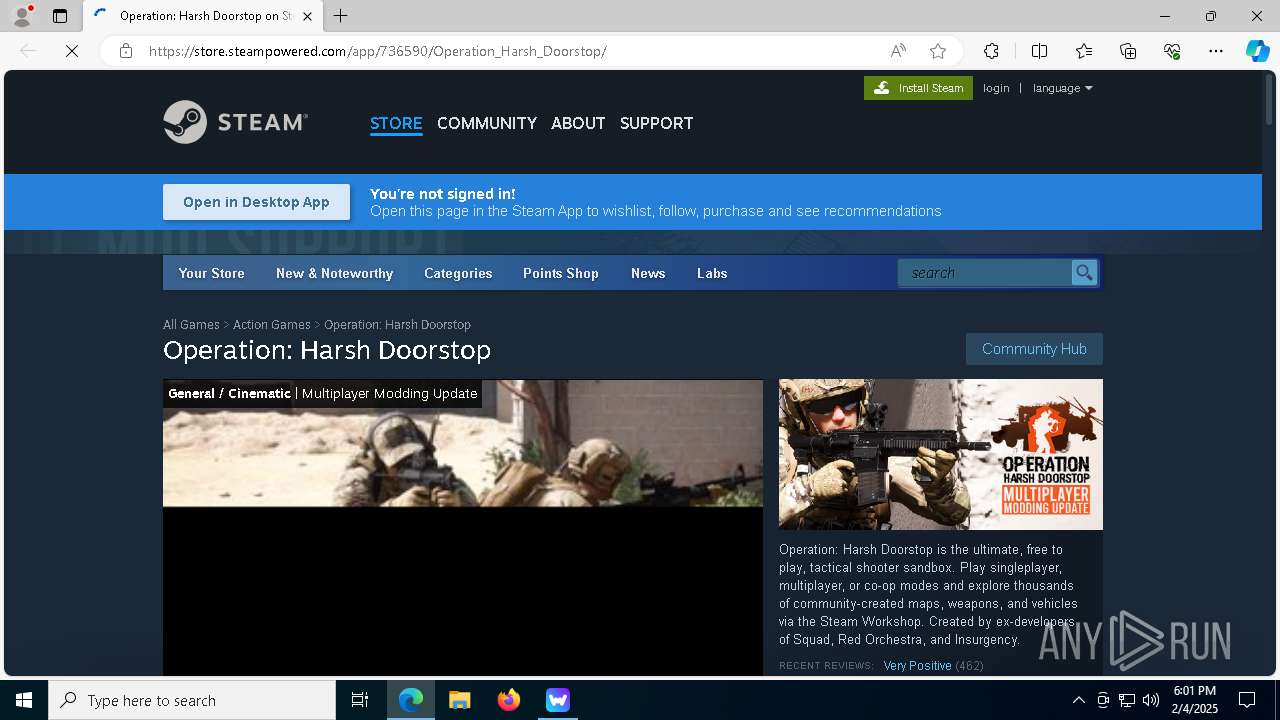Viewport: 1280px width, 720px height.
Task: Open the Community Hub
Action: (x=1034, y=349)
